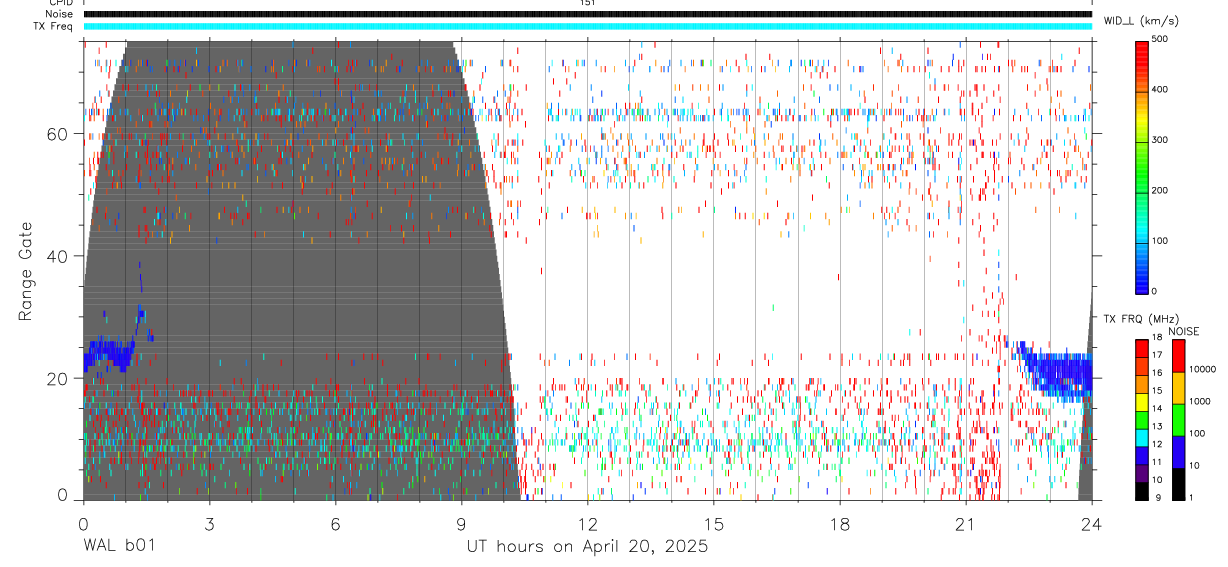1228x567 pixels.
Task: Click the 6 tick on the UT hours axis
Action: point(335,523)
